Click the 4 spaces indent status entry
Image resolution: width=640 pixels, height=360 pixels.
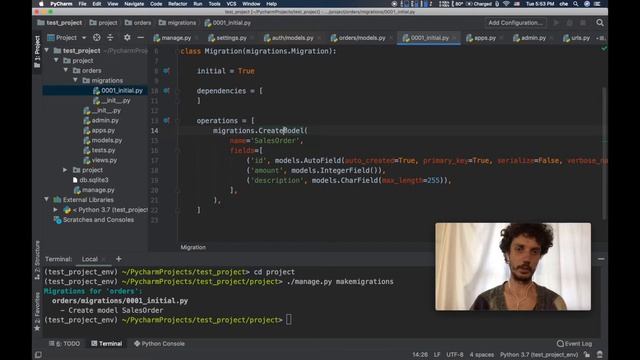pyautogui.click(x=482, y=355)
